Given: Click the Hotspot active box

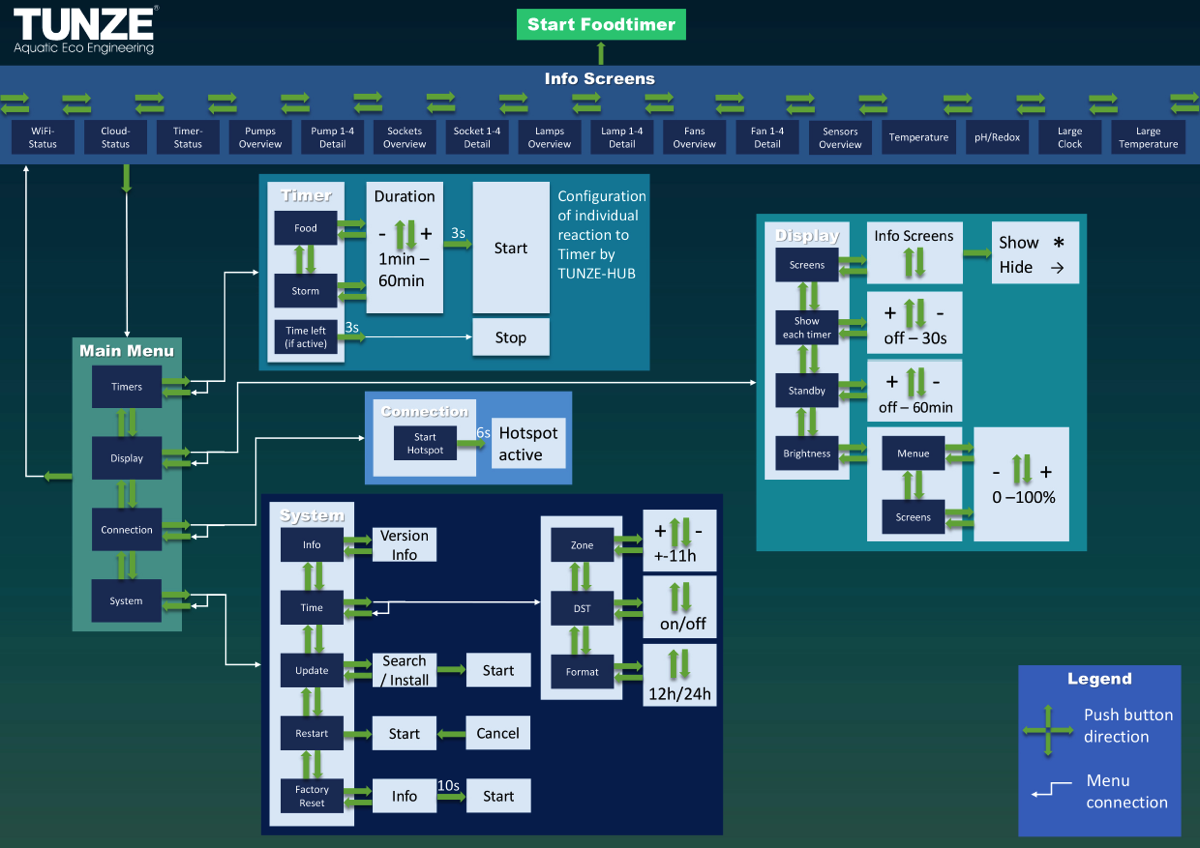Looking at the screenshot, I should point(528,443).
